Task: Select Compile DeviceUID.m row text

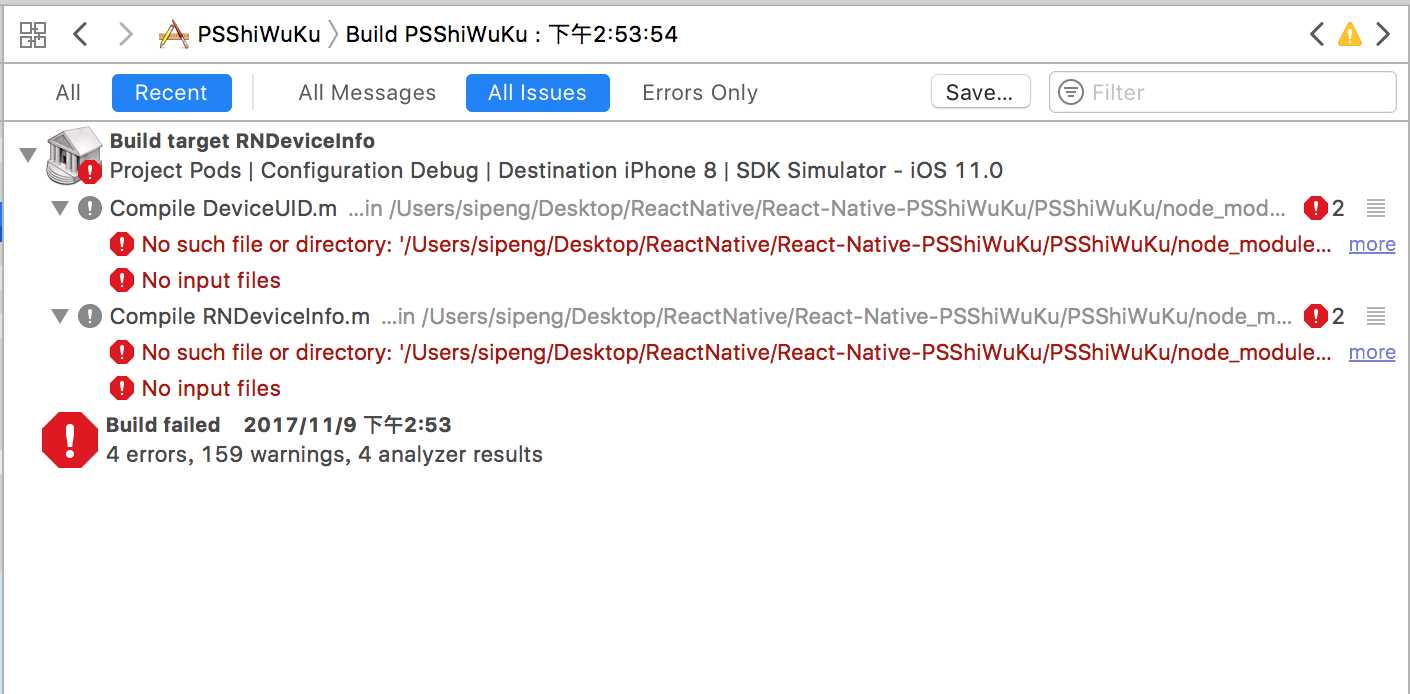Action: coord(223,208)
